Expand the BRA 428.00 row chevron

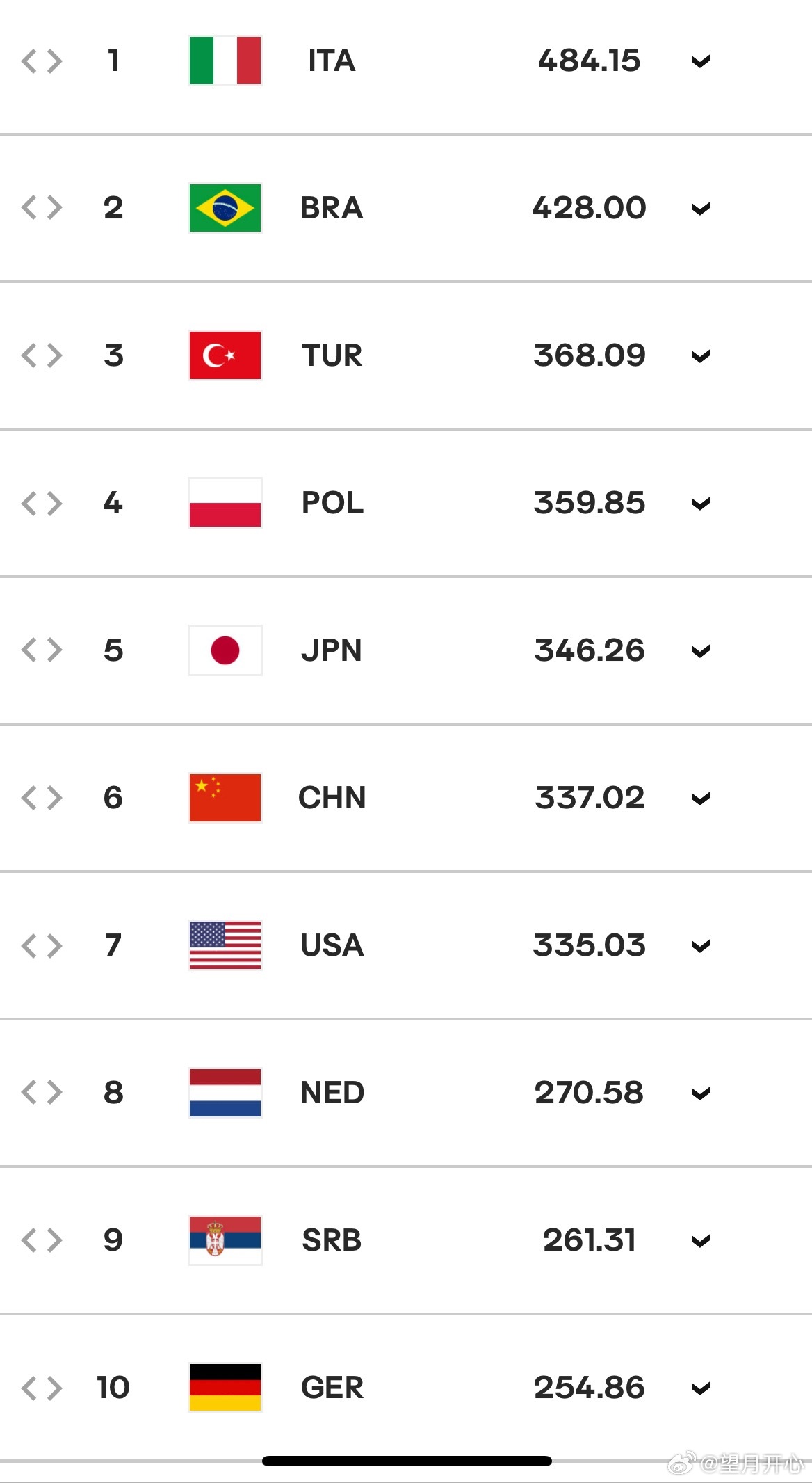[701, 209]
